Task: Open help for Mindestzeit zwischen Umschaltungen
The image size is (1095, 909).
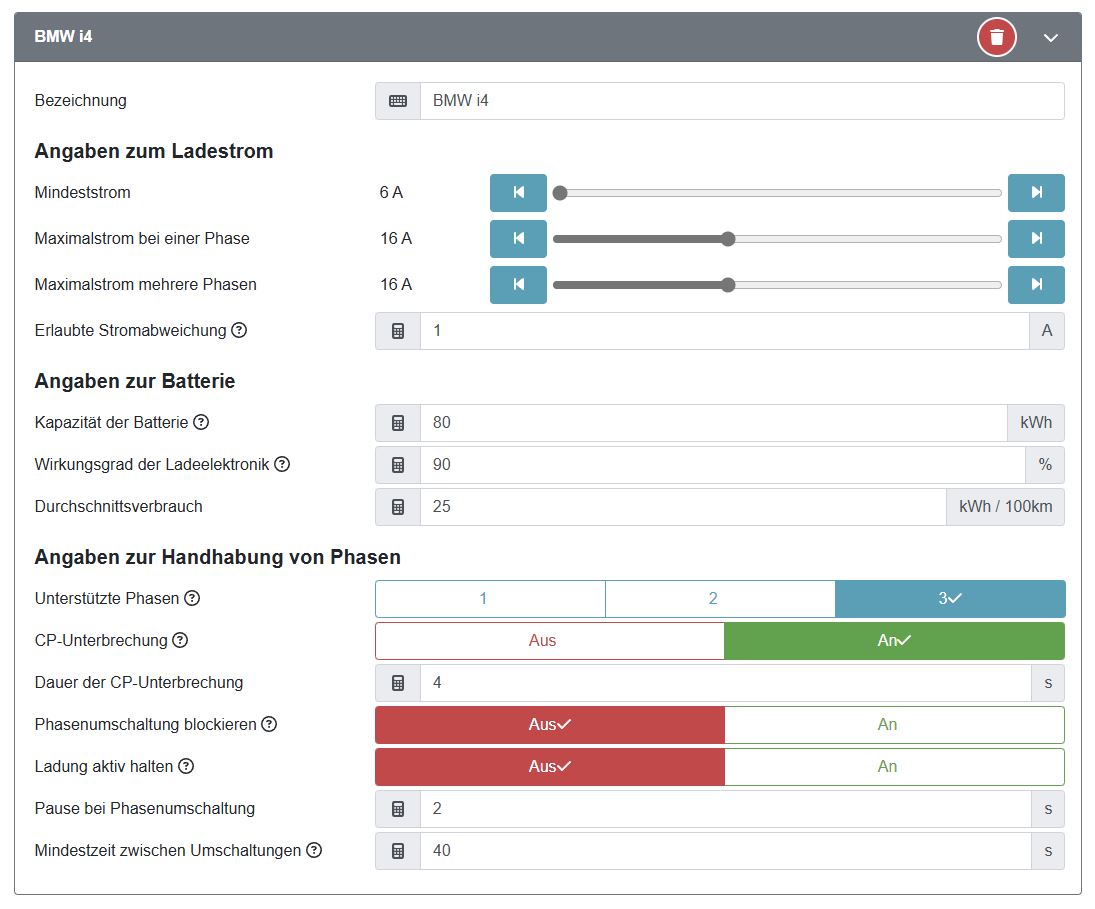Action: (x=315, y=850)
